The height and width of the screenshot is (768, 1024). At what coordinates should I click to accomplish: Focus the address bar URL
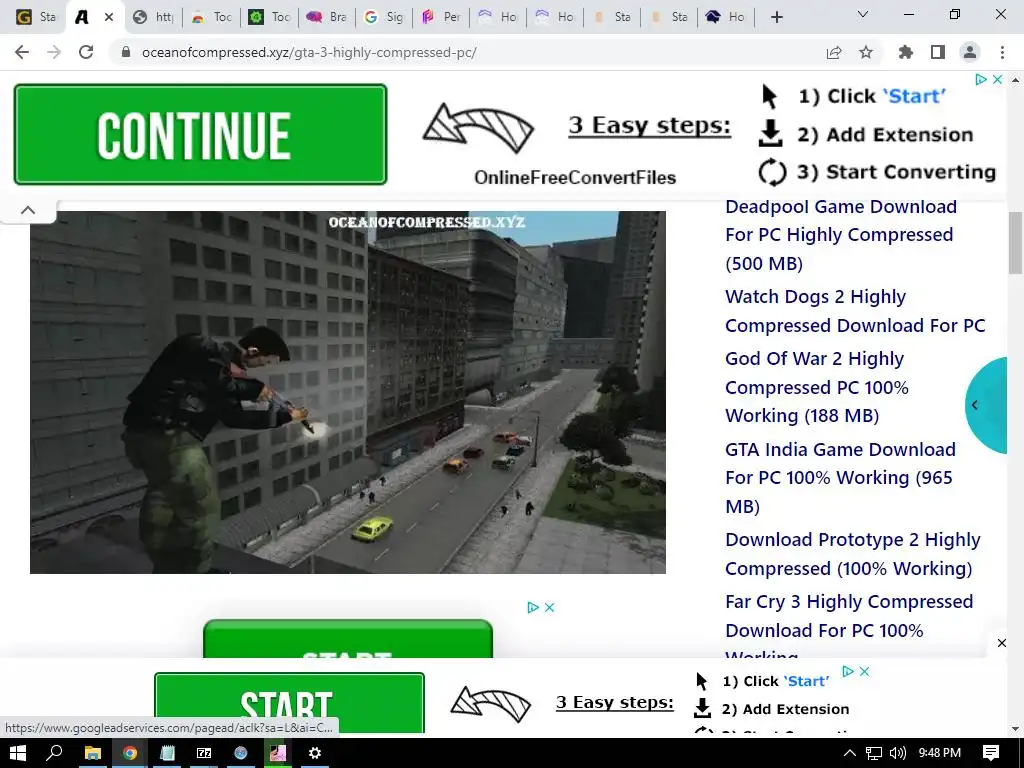click(x=309, y=52)
